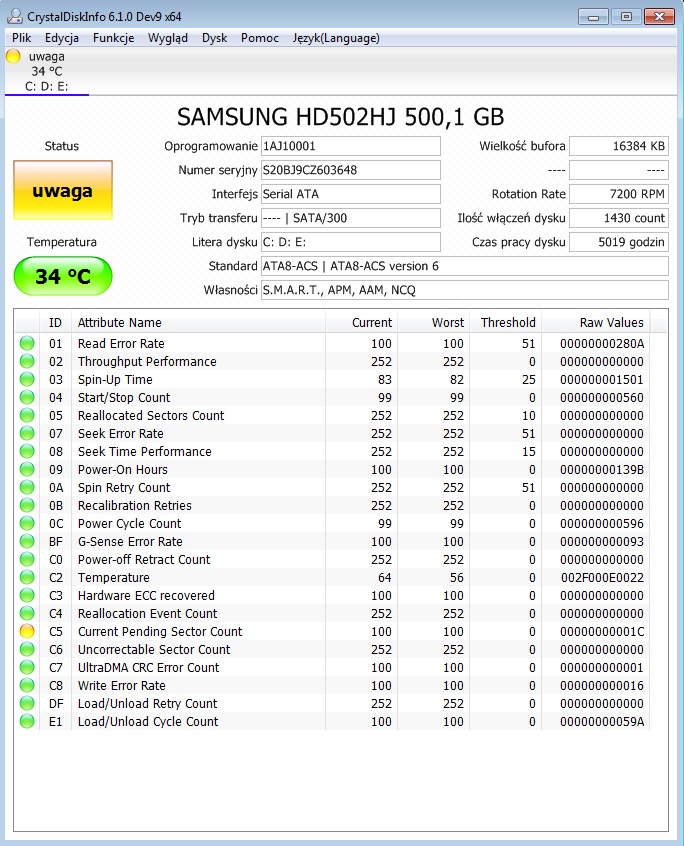
Task: Click the Tryb transferu field with SATA/300
Action: [x=351, y=218]
